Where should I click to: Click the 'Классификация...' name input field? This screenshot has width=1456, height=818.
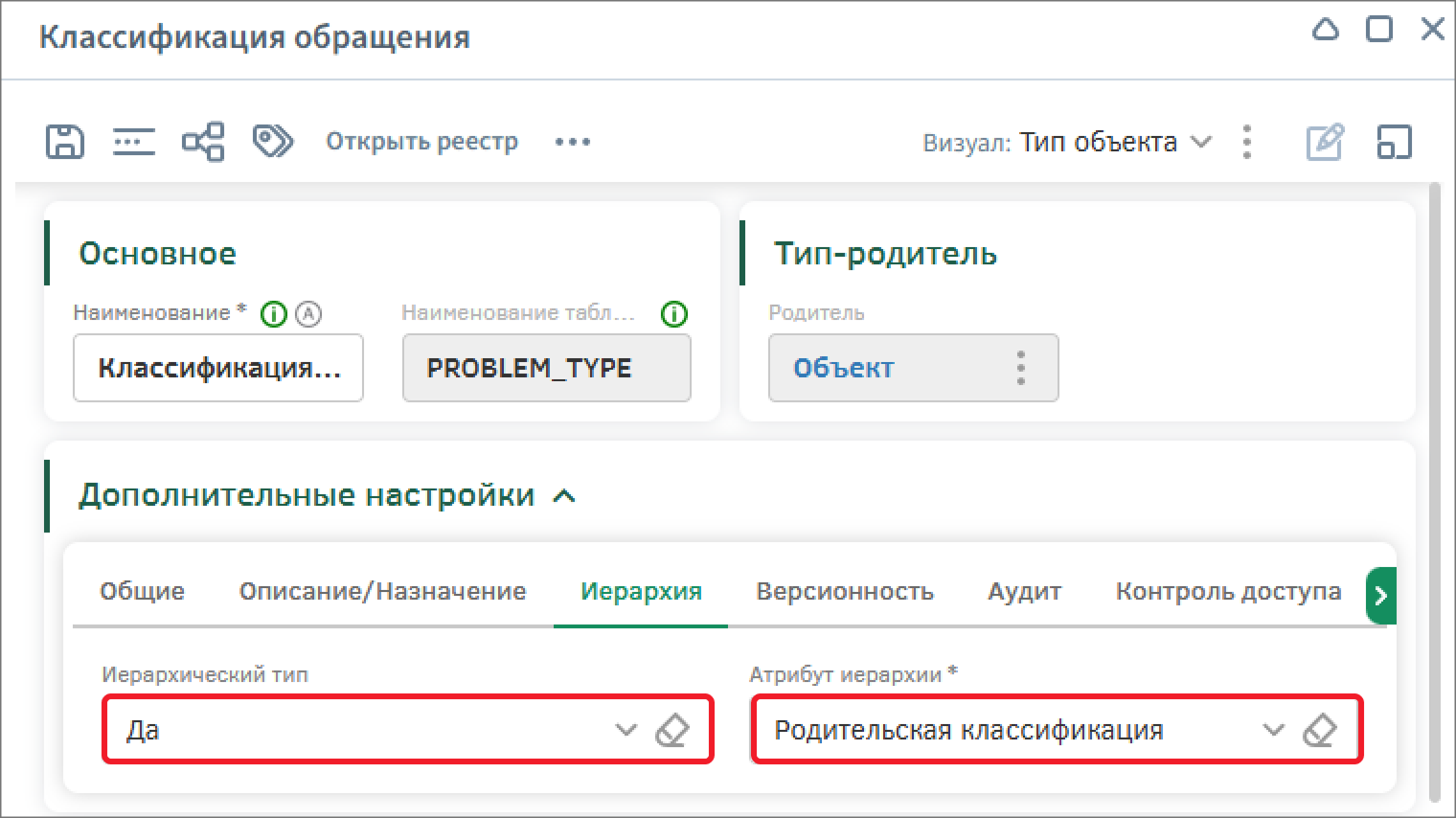pyautogui.click(x=218, y=368)
